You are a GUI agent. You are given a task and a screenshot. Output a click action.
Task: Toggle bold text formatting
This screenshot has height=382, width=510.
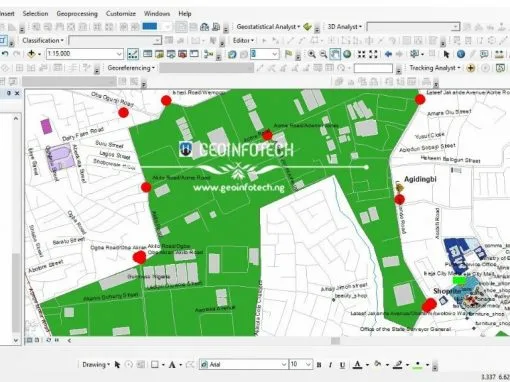[319, 365]
